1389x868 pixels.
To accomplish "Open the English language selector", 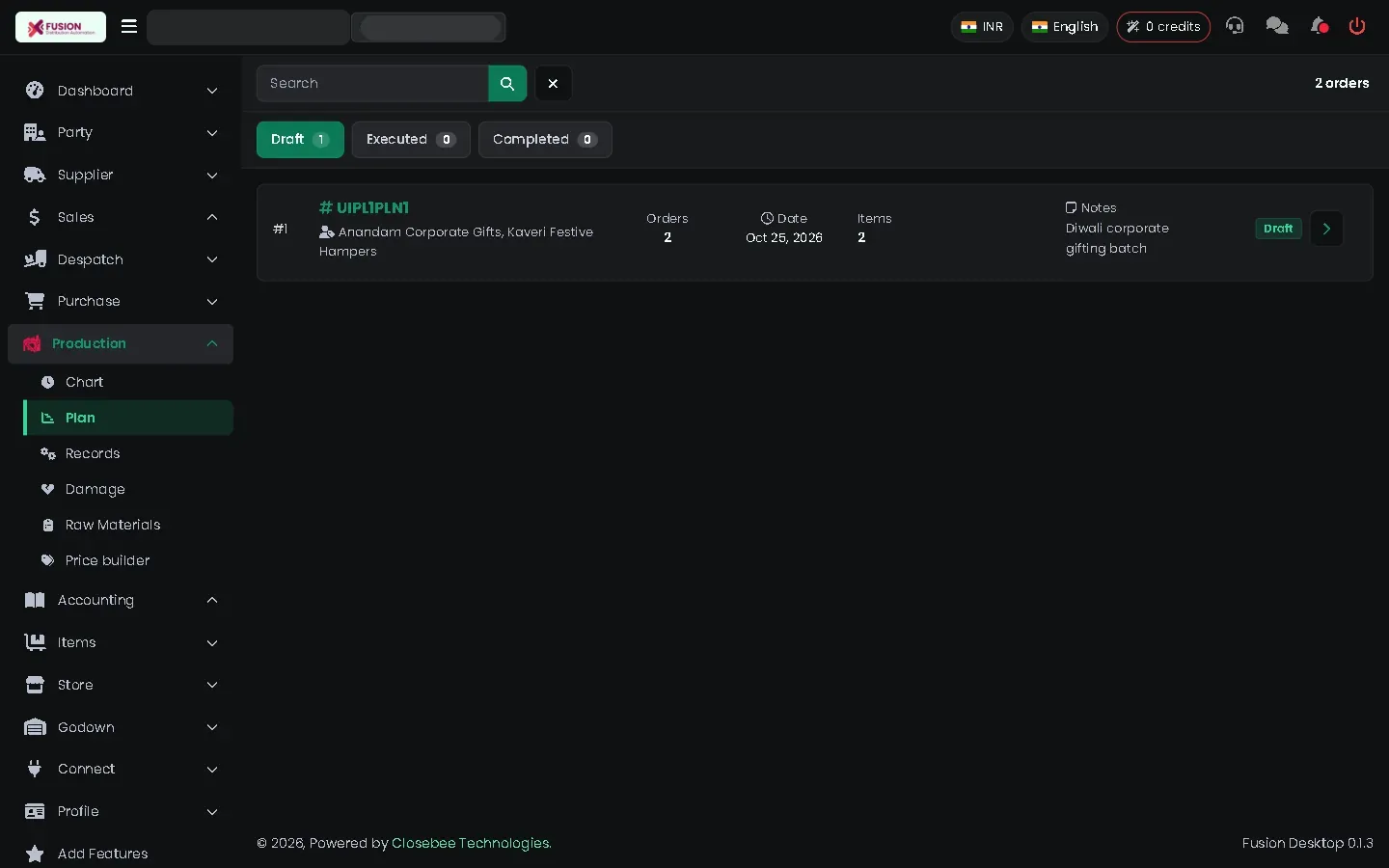I will tap(1065, 27).
